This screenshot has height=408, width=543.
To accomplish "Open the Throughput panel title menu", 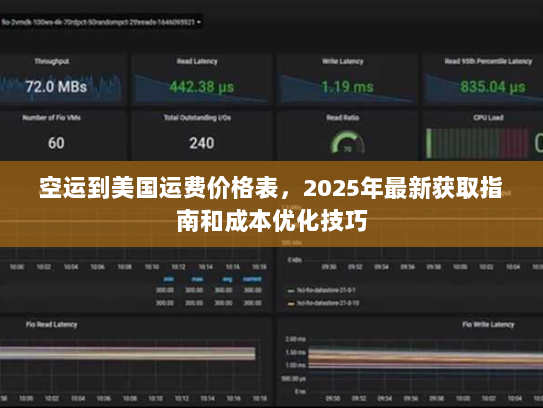I will [x=52, y=61].
